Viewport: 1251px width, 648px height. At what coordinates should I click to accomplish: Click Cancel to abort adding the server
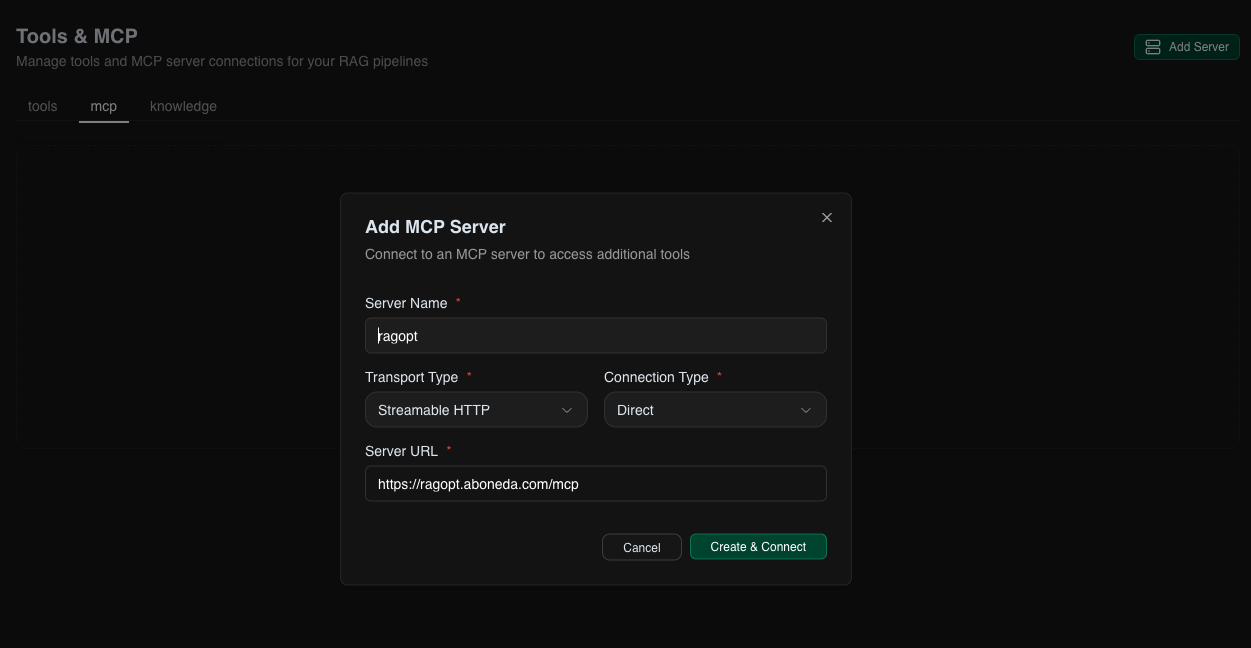(641, 547)
